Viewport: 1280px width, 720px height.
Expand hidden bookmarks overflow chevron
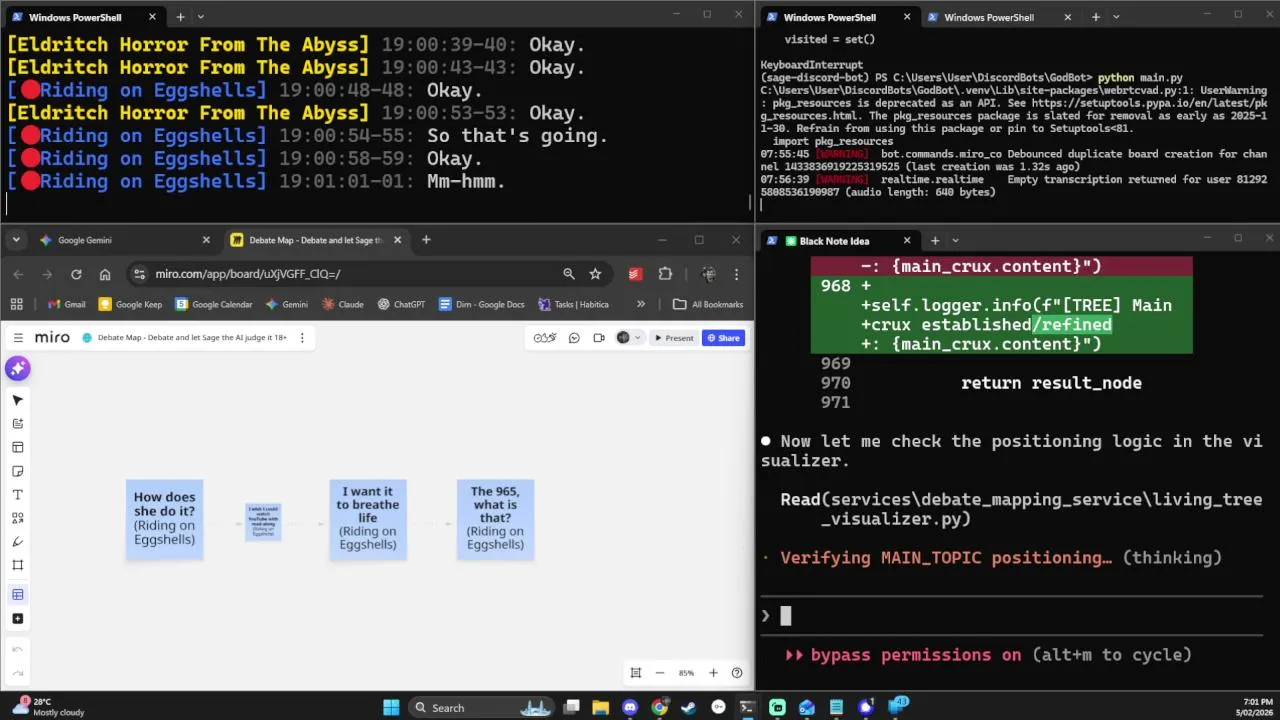641,304
